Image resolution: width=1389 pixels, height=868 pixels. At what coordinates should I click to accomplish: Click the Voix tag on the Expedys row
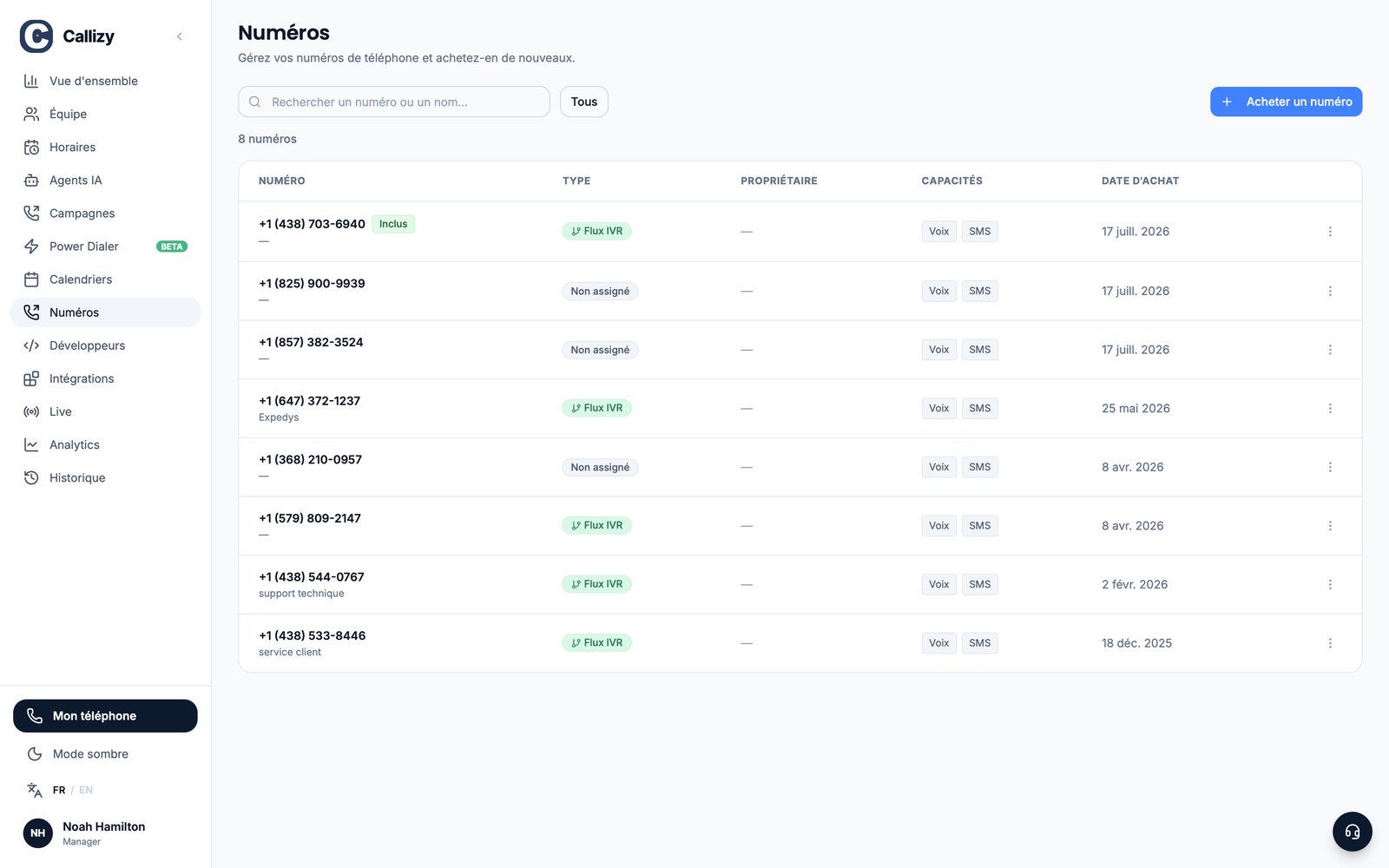tap(938, 408)
